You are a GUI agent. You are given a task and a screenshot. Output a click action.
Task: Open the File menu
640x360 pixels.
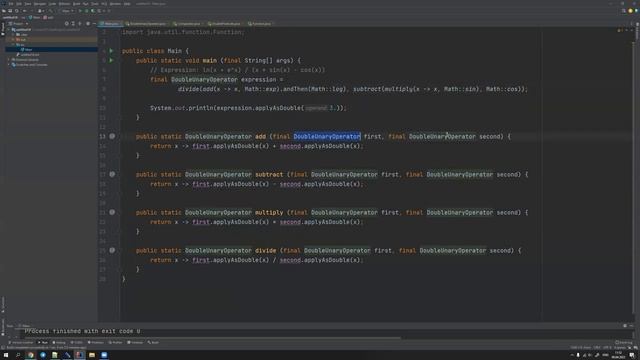pos(11,4)
